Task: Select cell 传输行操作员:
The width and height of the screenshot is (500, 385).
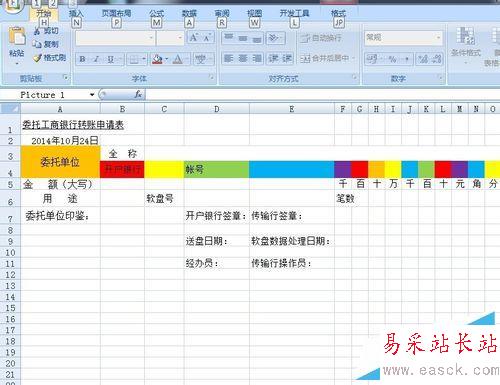Action: [x=292, y=263]
